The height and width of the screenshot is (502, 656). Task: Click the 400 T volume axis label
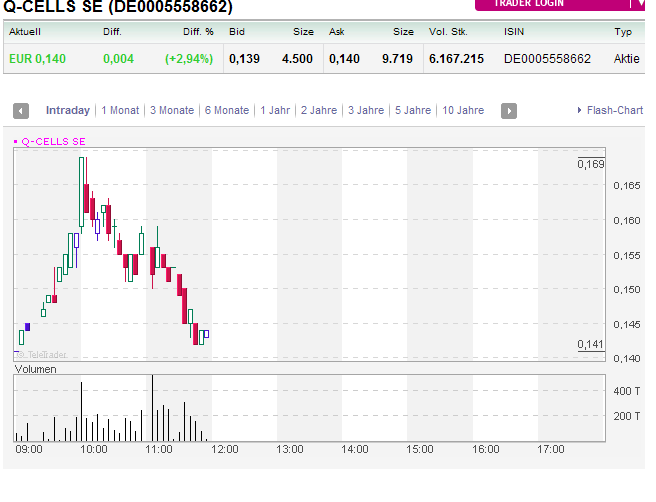[x=627, y=391]
